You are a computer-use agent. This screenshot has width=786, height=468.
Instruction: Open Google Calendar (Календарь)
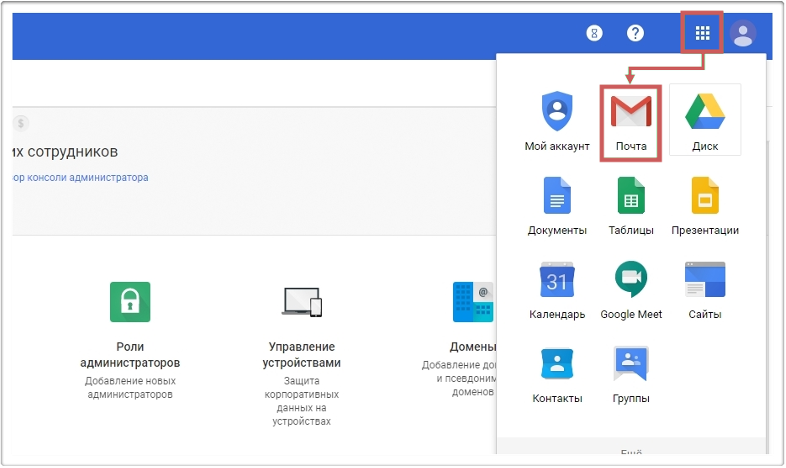[557, 289]
